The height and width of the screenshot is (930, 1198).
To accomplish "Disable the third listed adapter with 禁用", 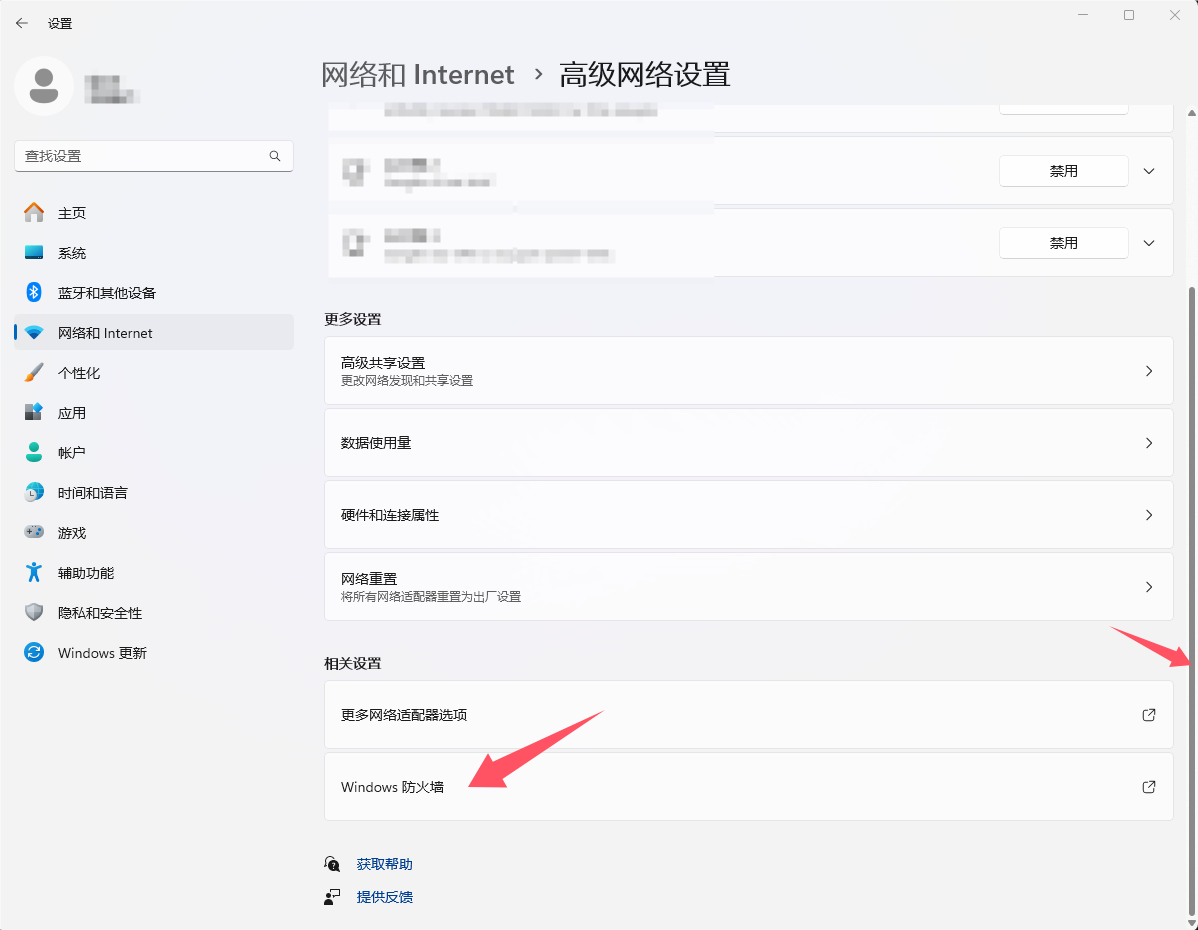I will [1064, 242].
